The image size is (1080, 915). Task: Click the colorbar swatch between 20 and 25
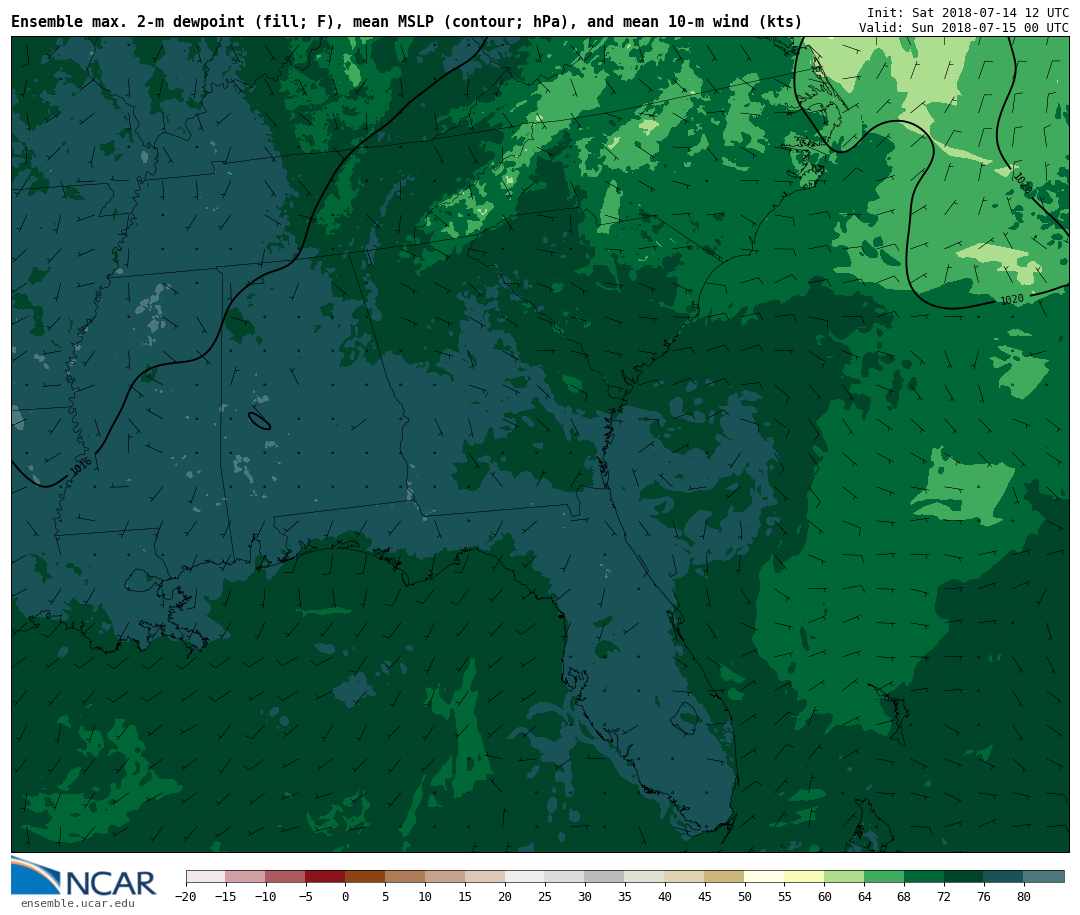coord(526,877)
